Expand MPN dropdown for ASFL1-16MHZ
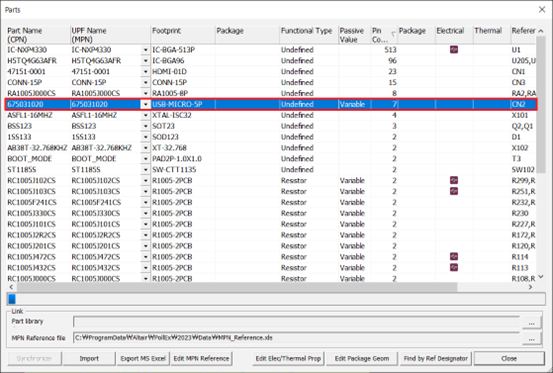 click(x=145, y=115)
